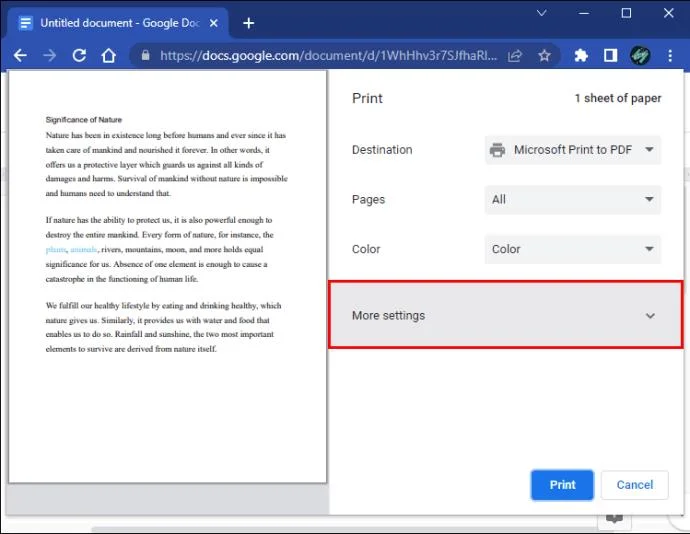Viewport: 690px width, 534px height.
Task: Open a new browser tab
Action: [249, 23]
